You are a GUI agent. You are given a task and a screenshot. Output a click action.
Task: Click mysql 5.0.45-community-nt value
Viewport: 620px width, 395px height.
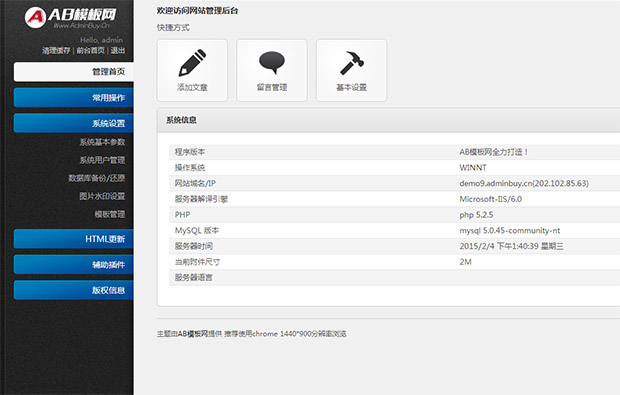509,231
